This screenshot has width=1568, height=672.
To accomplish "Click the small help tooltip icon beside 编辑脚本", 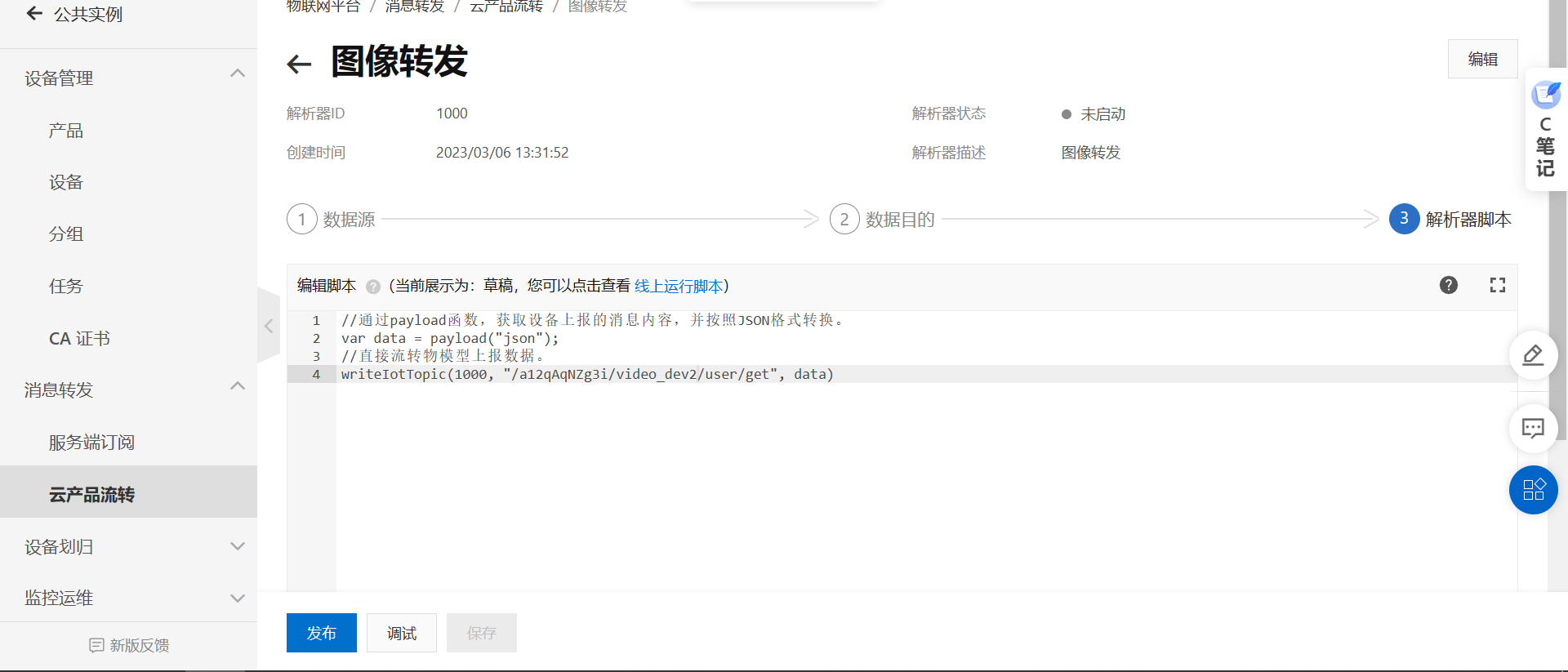I will point(373,287).
